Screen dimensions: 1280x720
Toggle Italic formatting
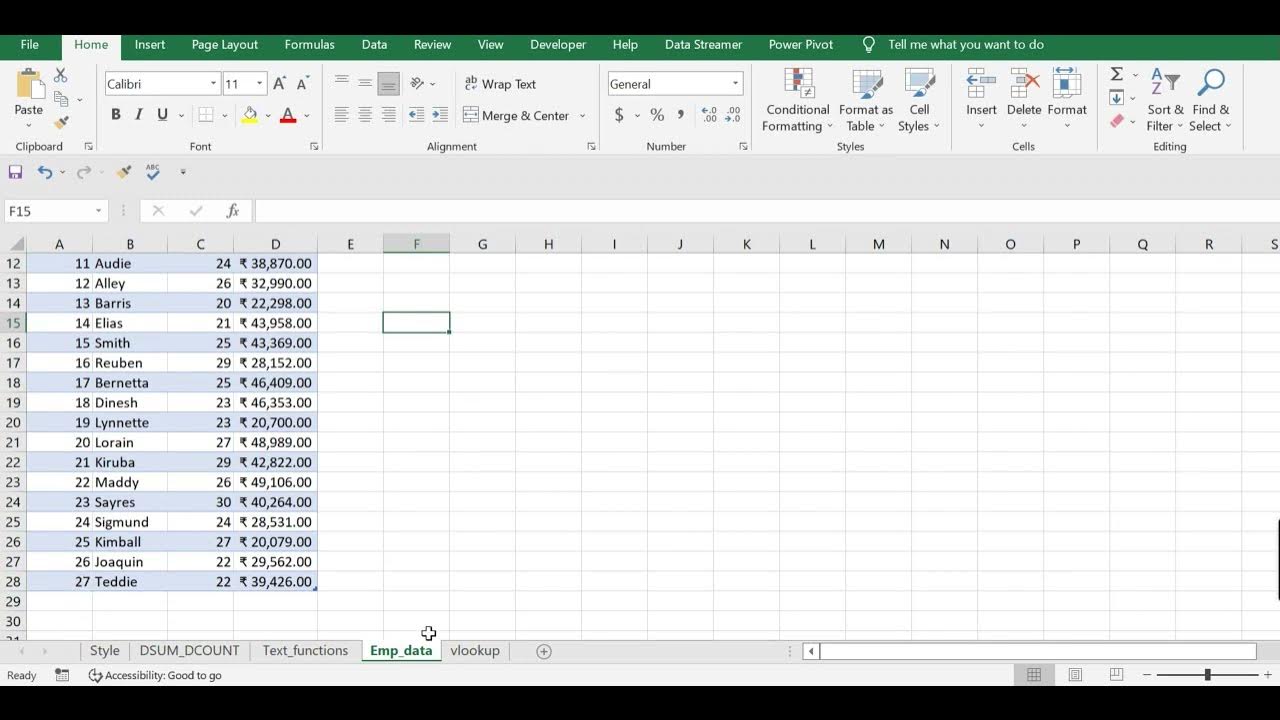pos(139,115)
